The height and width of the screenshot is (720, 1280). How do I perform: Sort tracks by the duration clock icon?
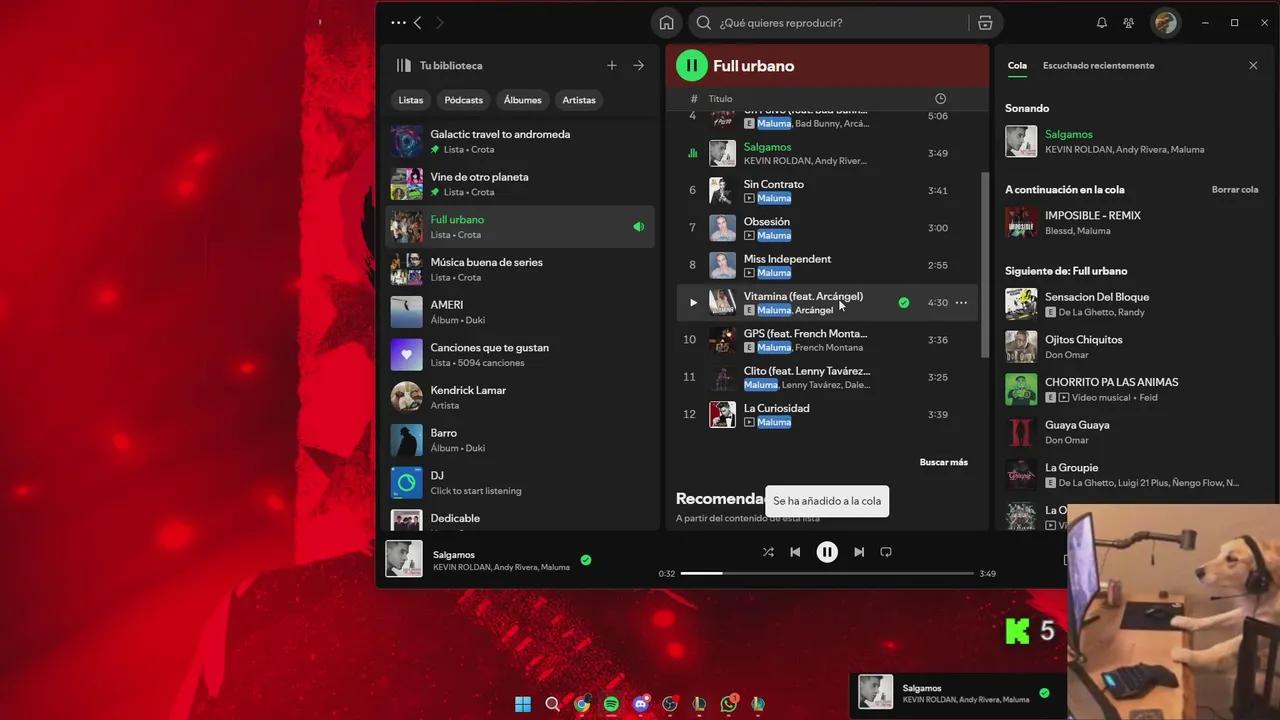pyautogui.click(x=940, y=99)
